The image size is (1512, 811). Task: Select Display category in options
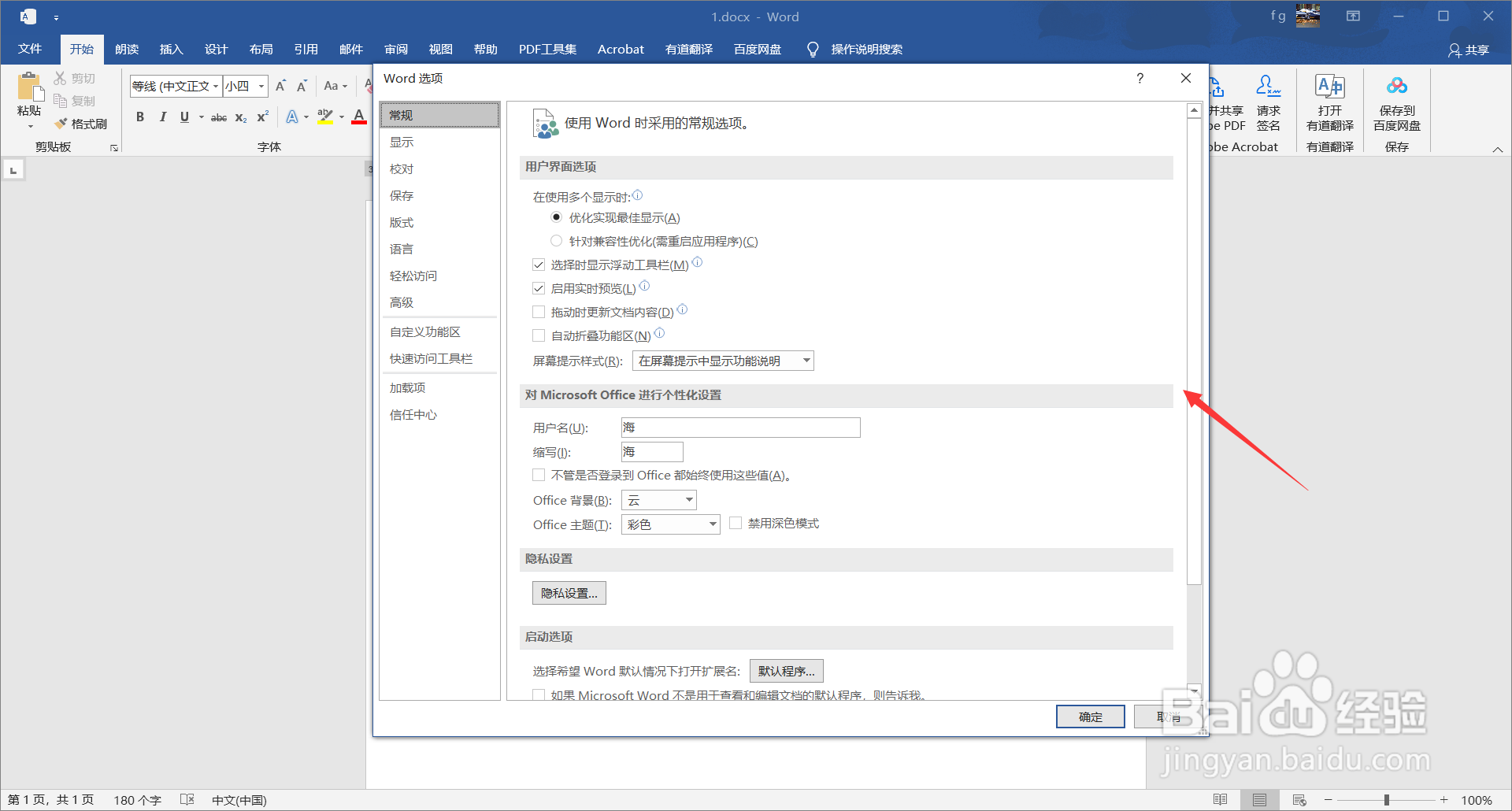tap(439, 142)
